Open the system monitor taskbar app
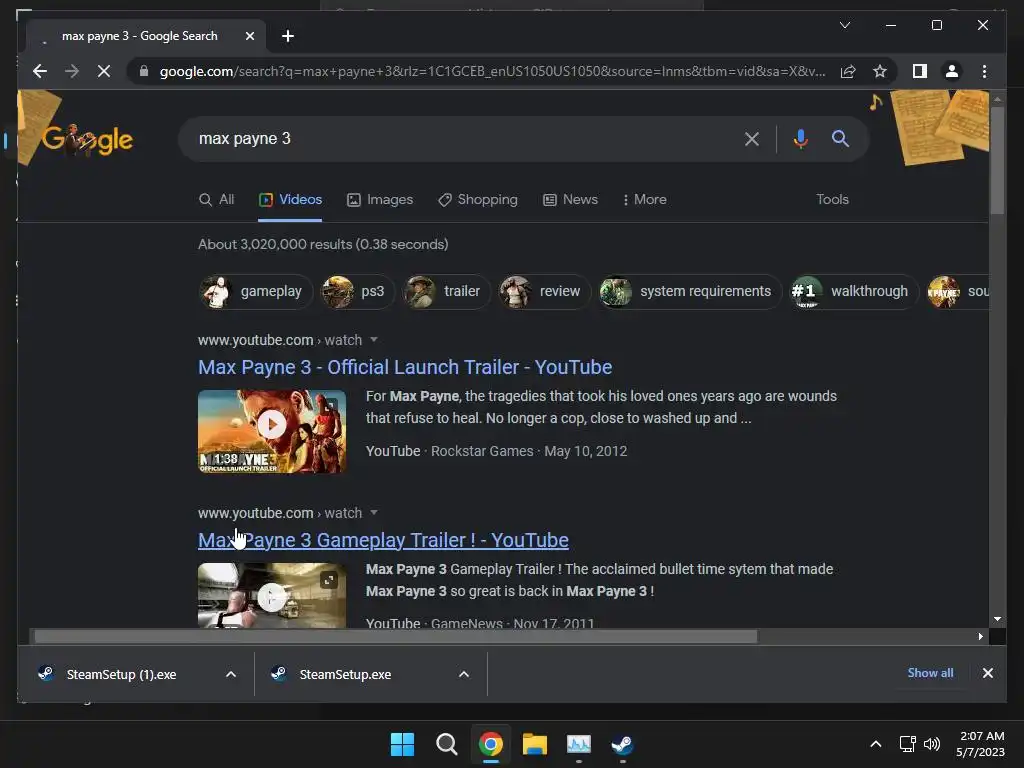 click(579, 744)
